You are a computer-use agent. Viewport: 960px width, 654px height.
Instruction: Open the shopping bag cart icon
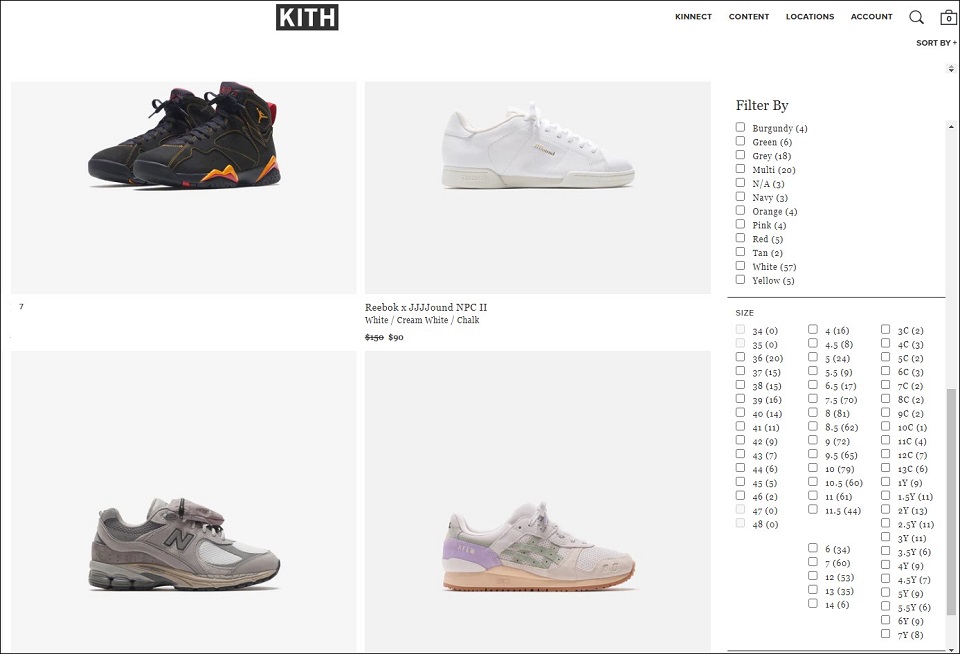[x=948, y=17]
